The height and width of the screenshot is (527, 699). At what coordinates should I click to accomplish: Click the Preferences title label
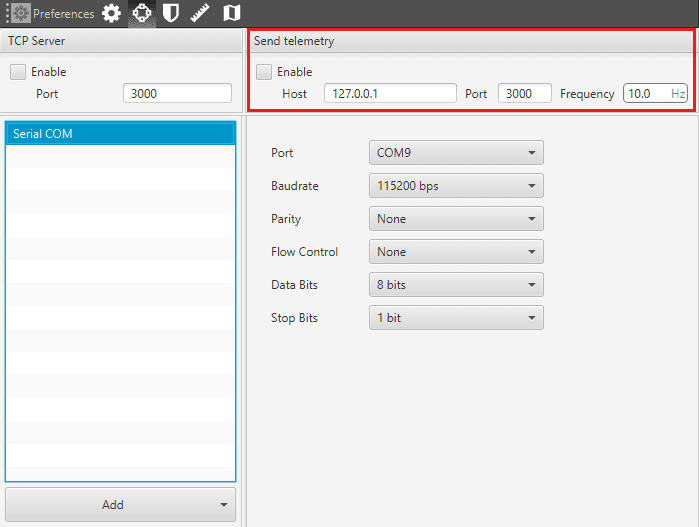(x=64, y=14)
